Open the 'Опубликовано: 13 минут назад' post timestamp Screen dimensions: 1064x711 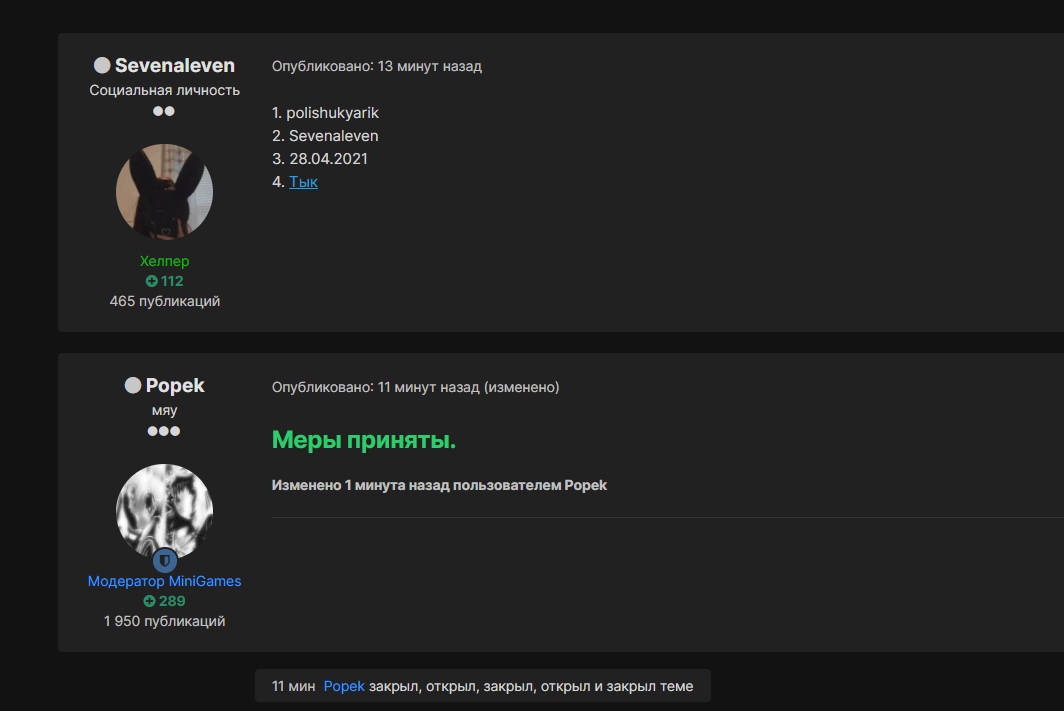pos(376,66)
